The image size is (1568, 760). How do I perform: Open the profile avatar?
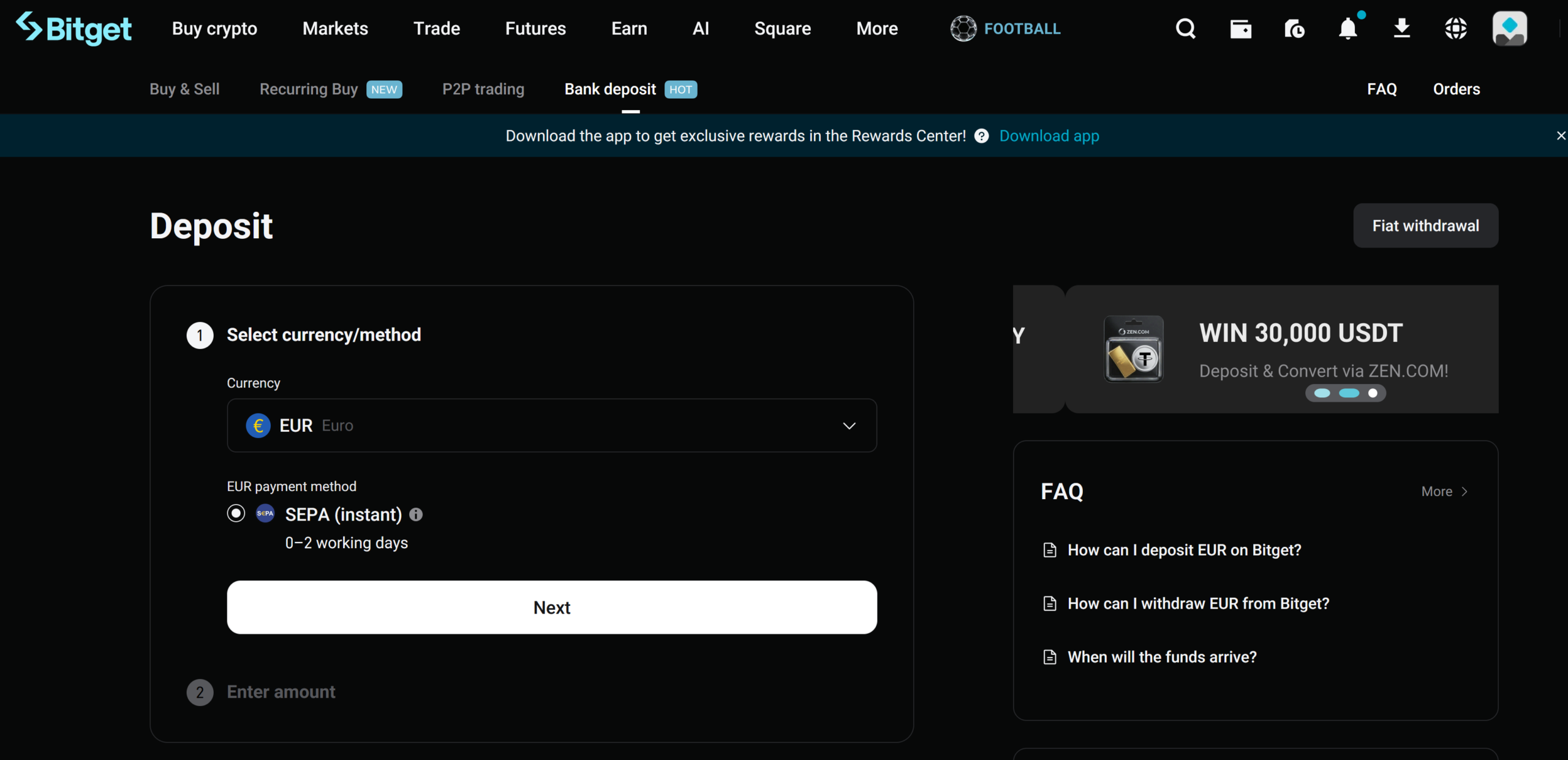pyautogui.click(x=1509, y=29)
